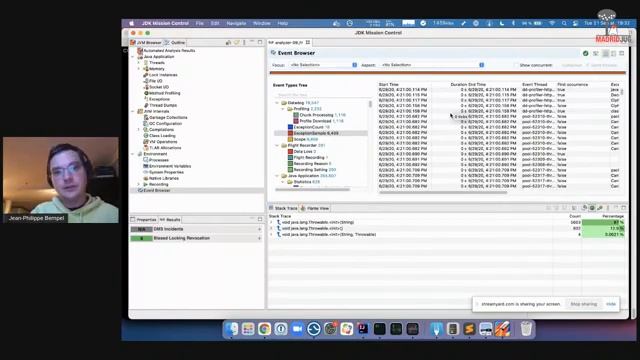Switch to the JVM Browser tab
The height and width of the screenshot is (360, 640).
click(146, 42)
